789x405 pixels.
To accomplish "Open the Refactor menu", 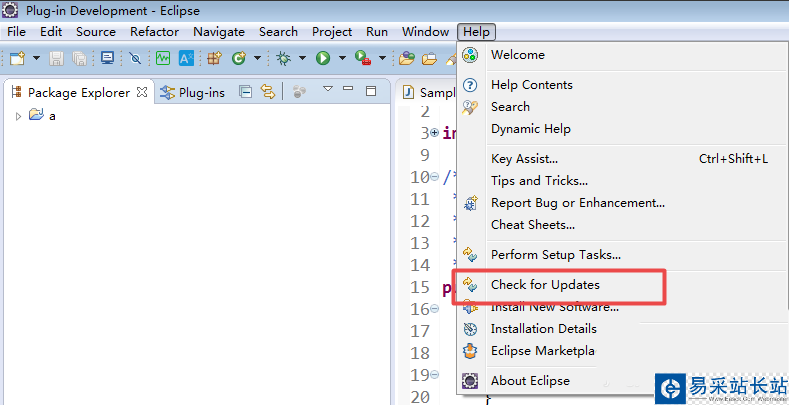I will coord(154,32).
